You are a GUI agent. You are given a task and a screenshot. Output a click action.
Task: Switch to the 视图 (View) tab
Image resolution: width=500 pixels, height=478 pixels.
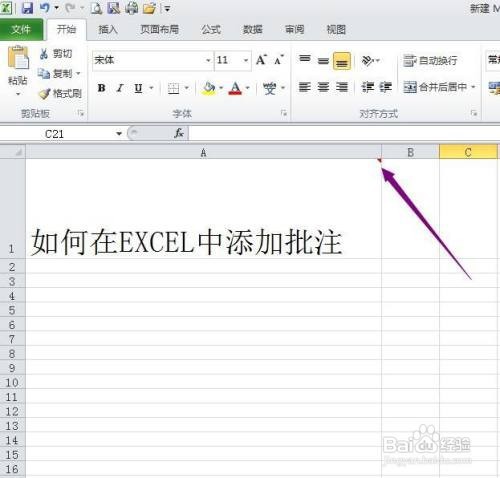click(x=336, y=30)
